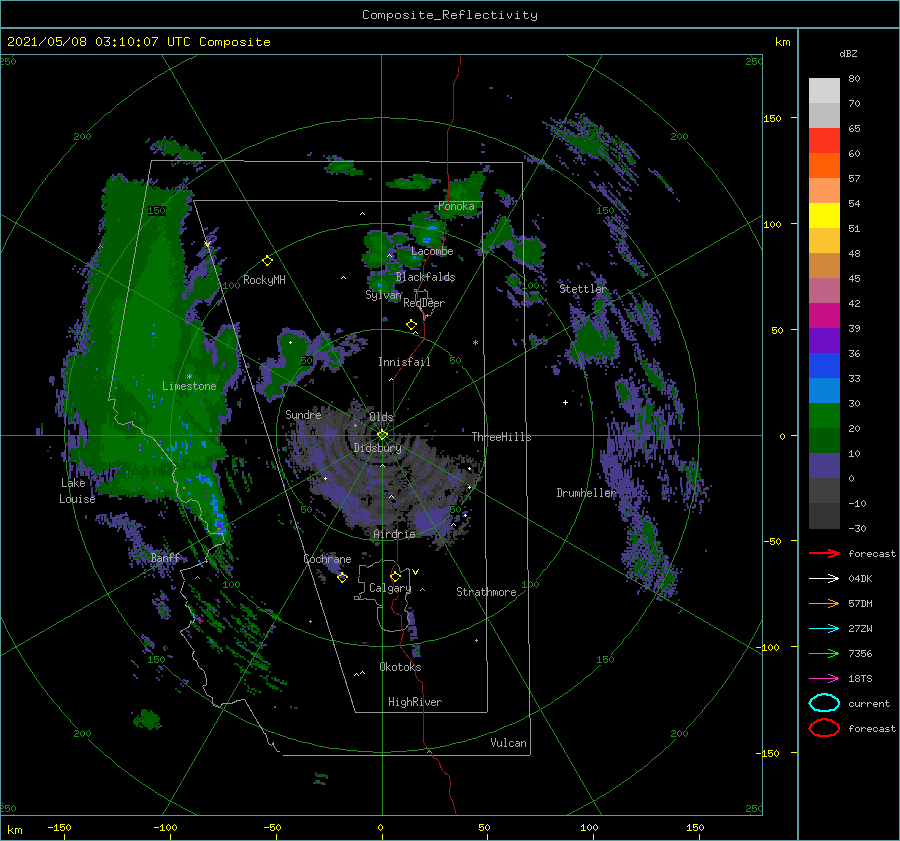This screenshot has height=841, width=900.
Task: Click the Sylvan label
Action: 383,295
